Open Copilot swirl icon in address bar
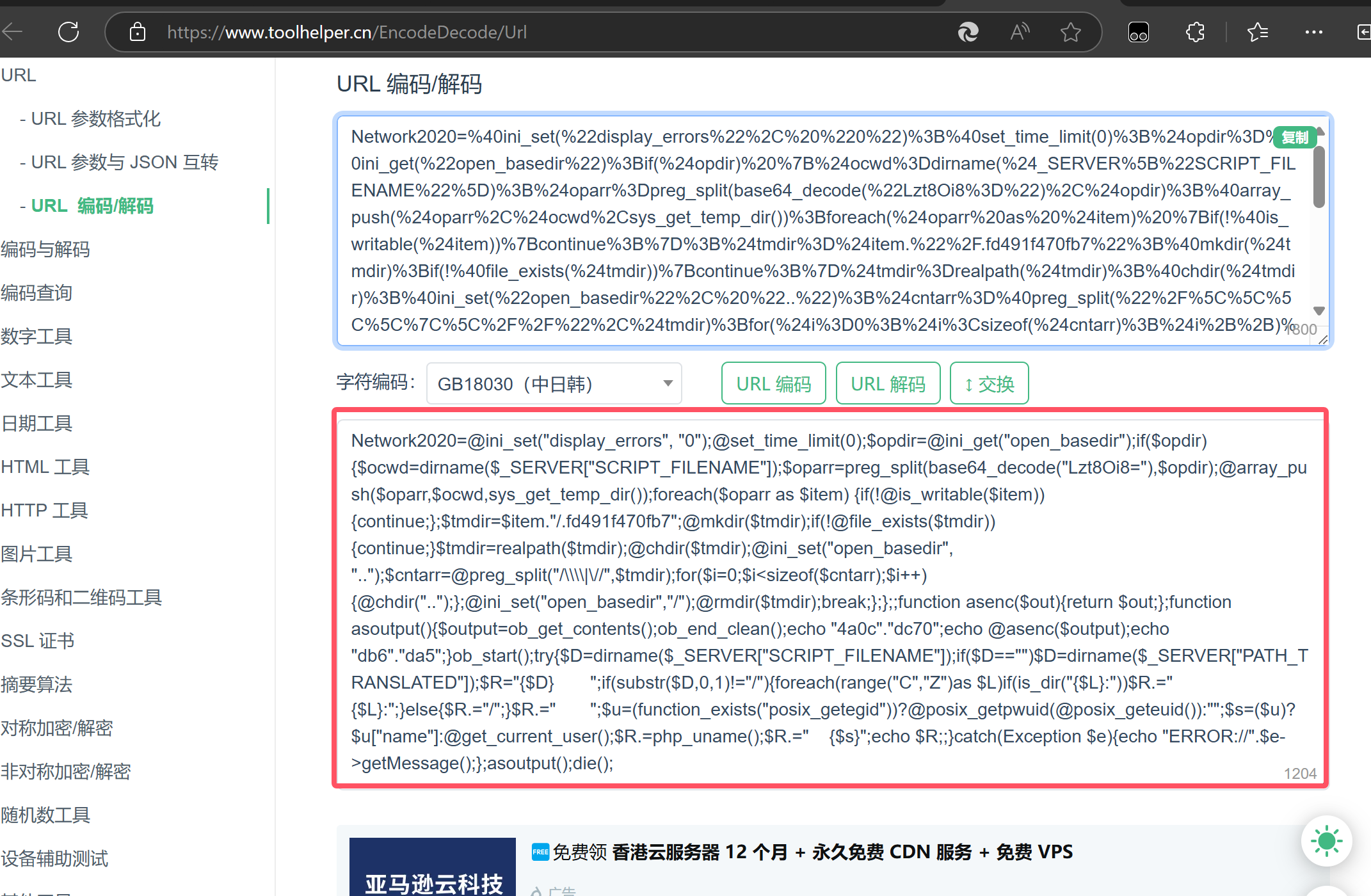The height and width of the screenshot is (896, 1371). pos(968,32)
